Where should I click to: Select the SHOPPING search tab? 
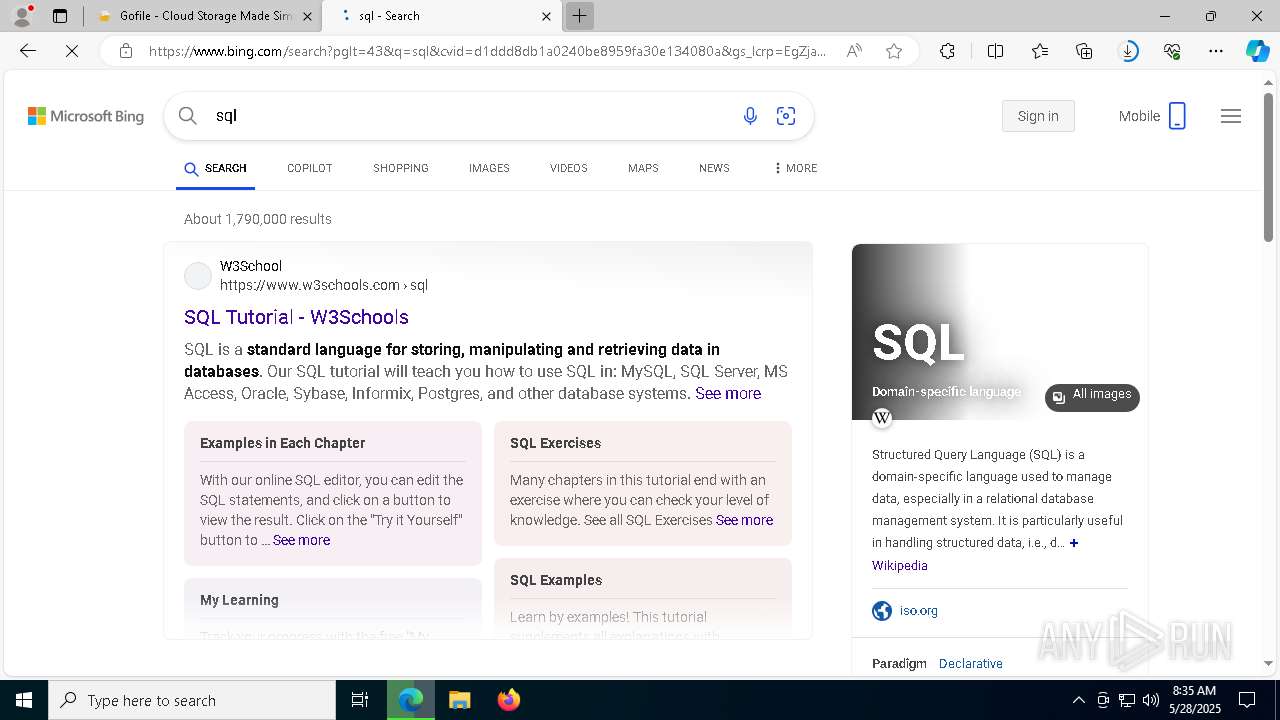pyautogui.click(x=401, y=168)
